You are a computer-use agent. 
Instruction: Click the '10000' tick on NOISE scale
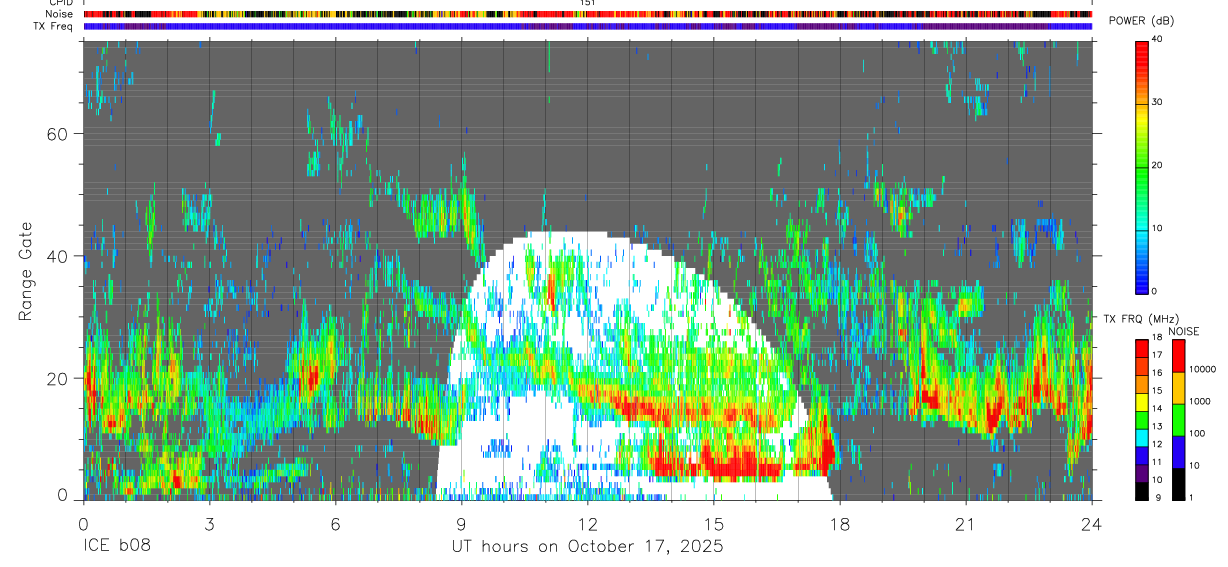(x=1202, y=369)
